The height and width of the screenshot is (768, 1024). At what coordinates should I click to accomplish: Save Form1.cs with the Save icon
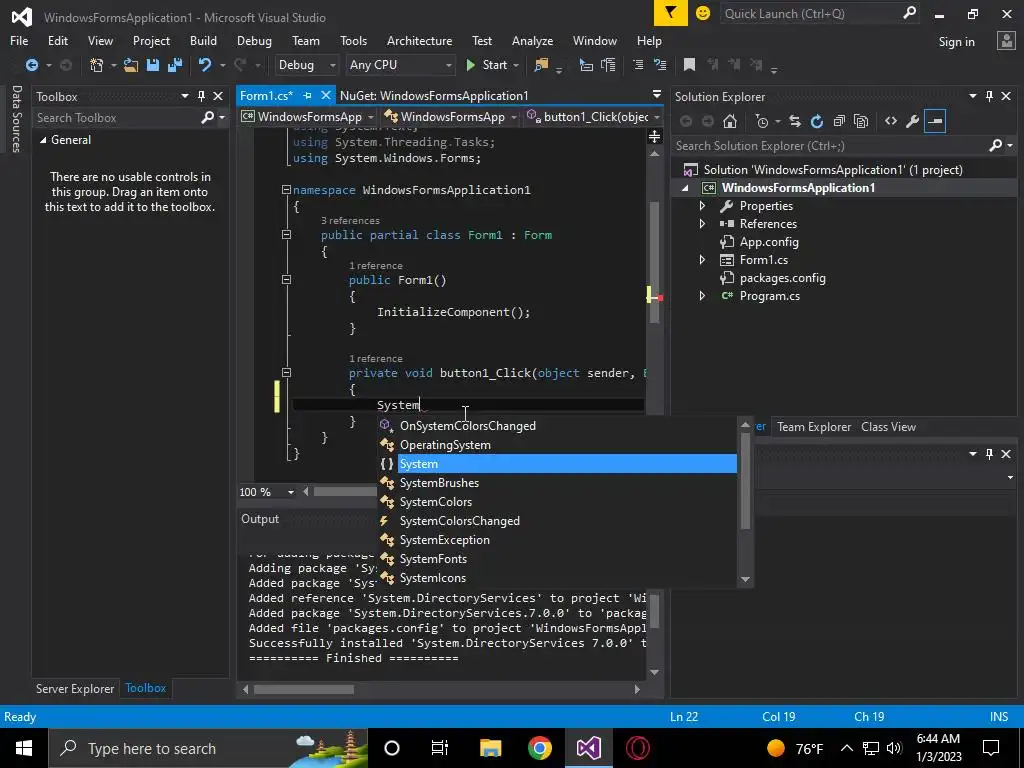[x=153, y=65]
